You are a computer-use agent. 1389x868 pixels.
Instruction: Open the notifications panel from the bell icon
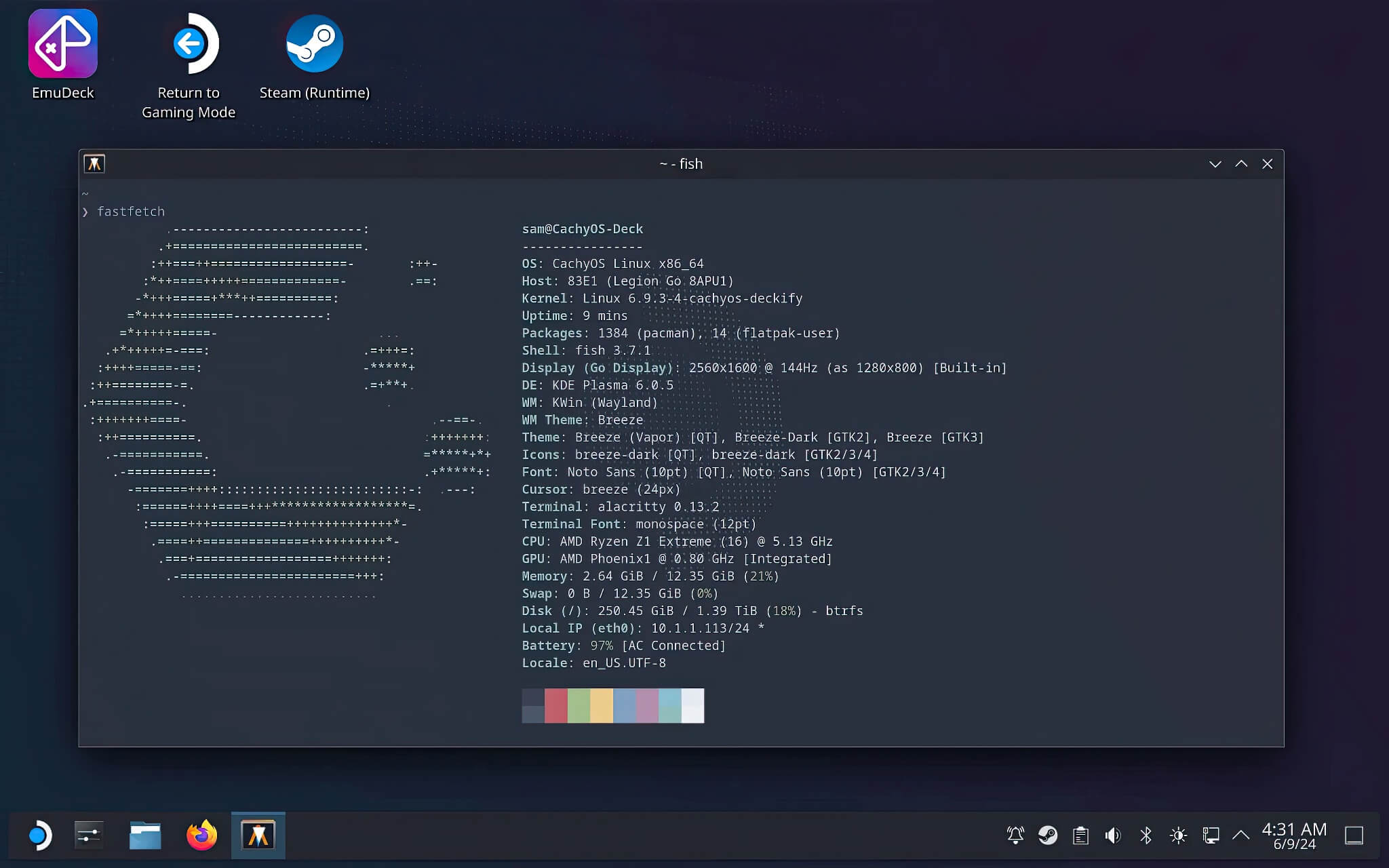tap(1015, 835)
